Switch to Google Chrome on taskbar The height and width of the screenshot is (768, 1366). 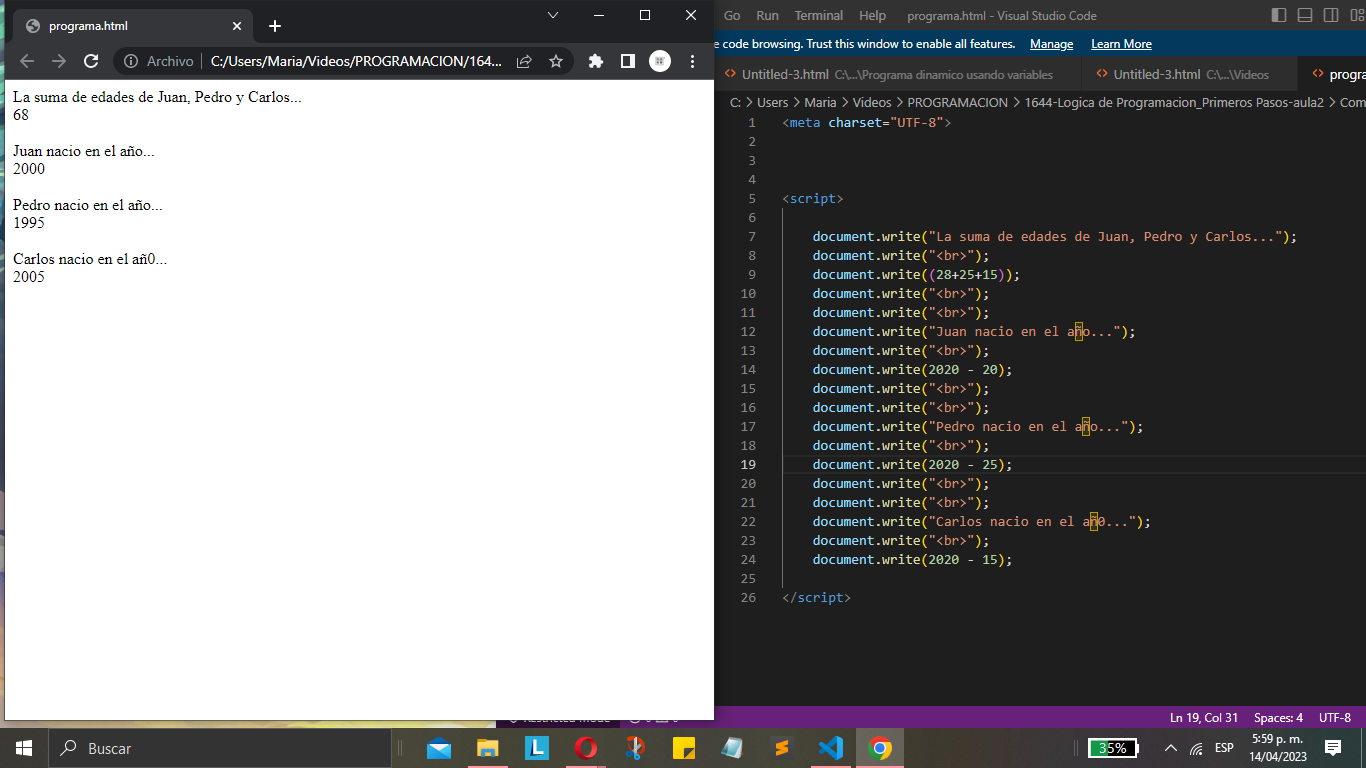(880, 748)
